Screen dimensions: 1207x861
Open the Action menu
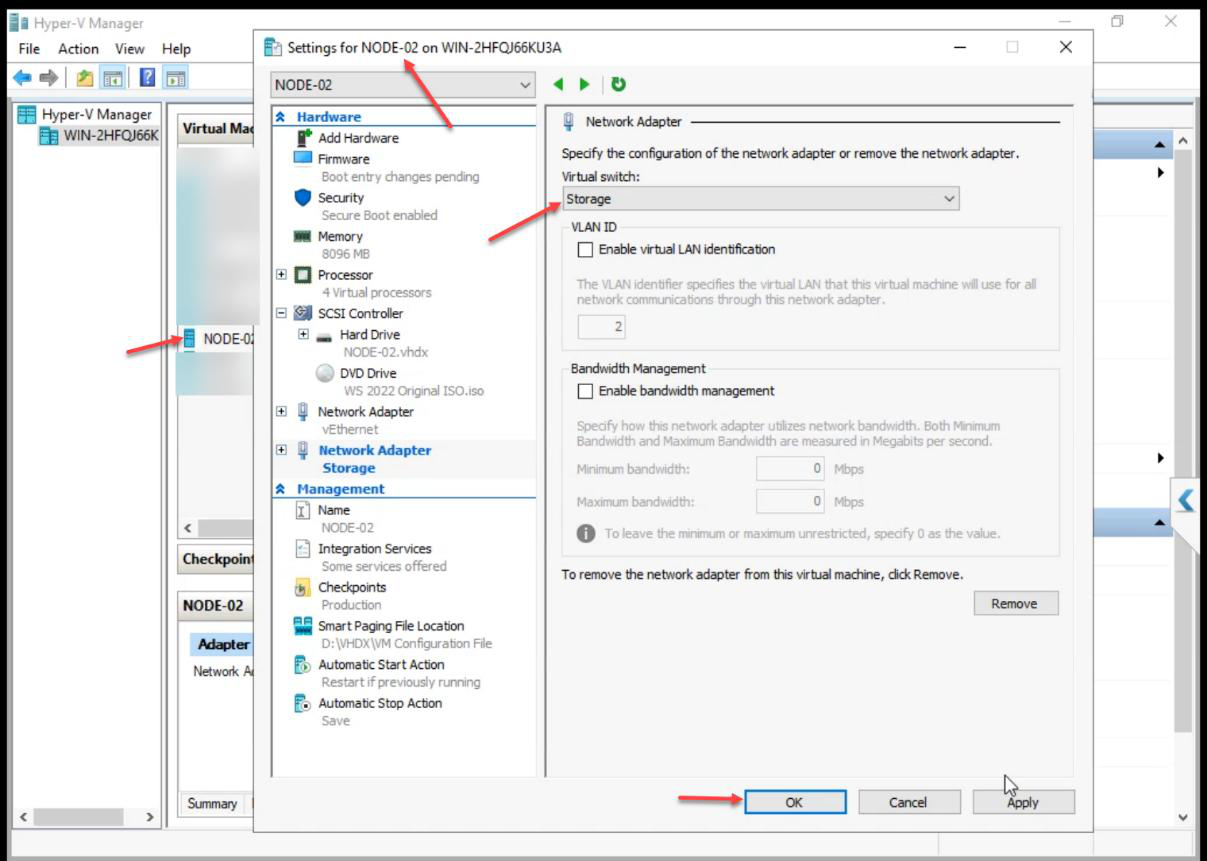point(78,48)
